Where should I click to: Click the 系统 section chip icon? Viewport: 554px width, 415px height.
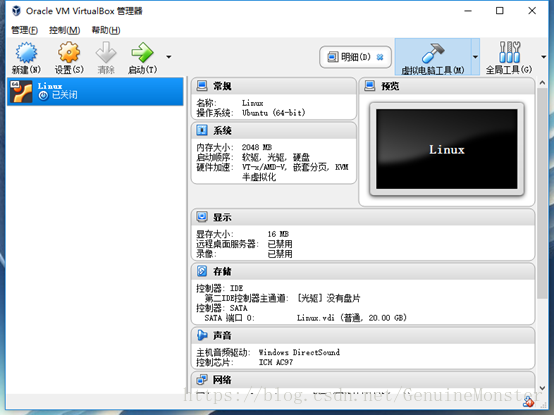click(x=202, y=130)
